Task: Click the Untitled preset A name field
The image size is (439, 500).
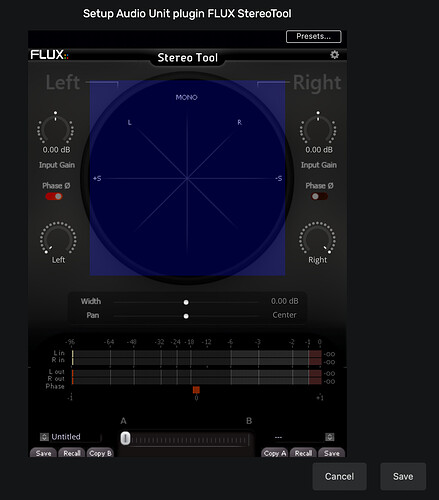Action: pos(75,437)
